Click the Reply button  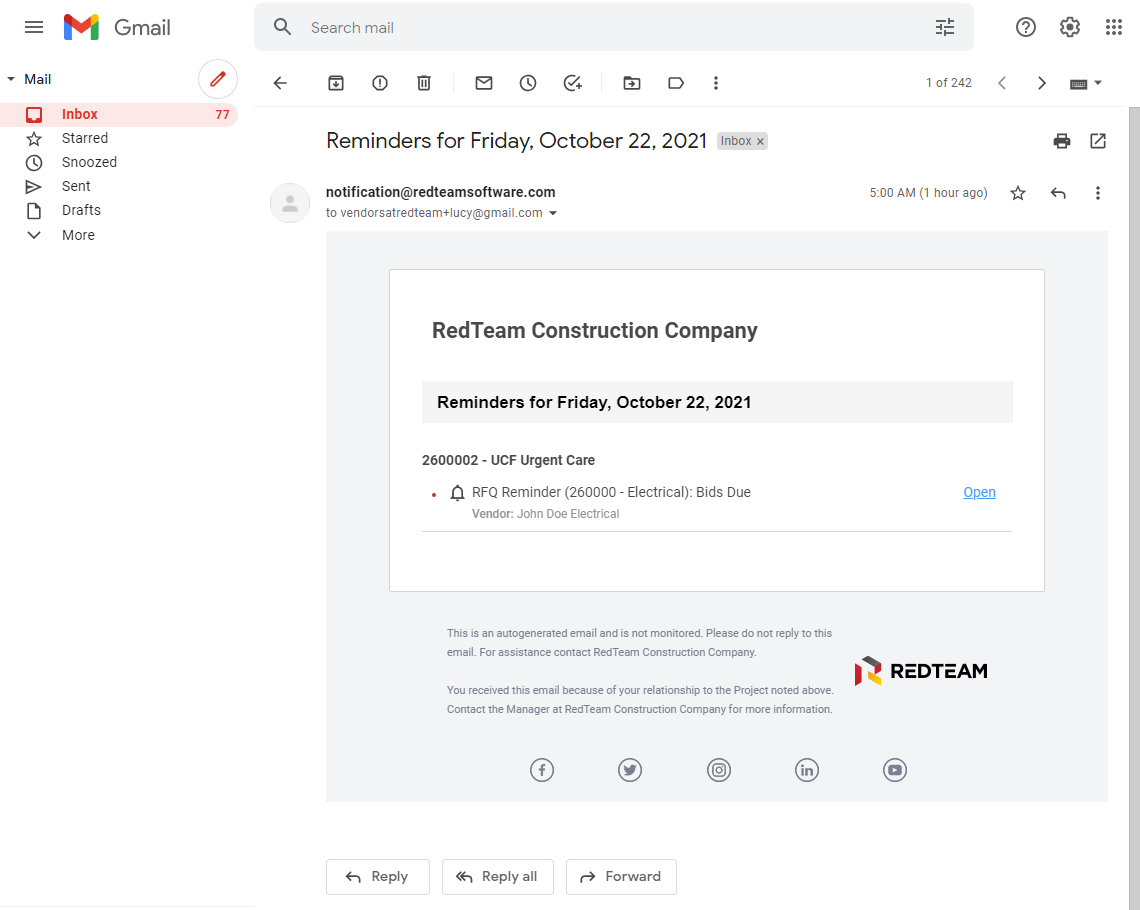click(377, 877)
